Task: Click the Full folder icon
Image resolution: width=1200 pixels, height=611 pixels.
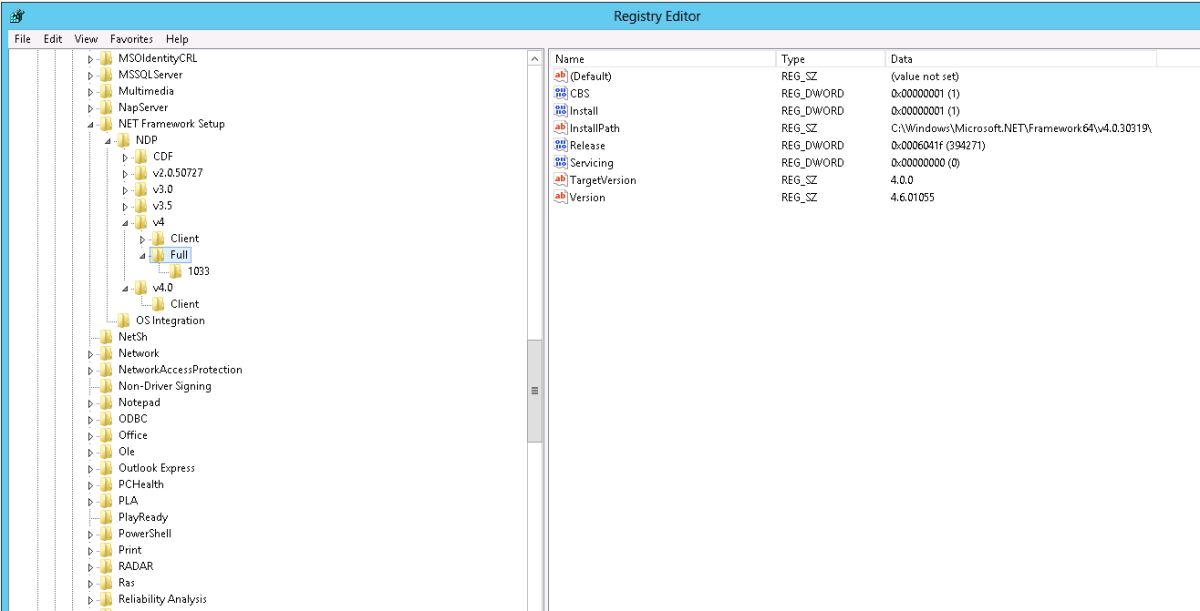Action: coord(158,255)
